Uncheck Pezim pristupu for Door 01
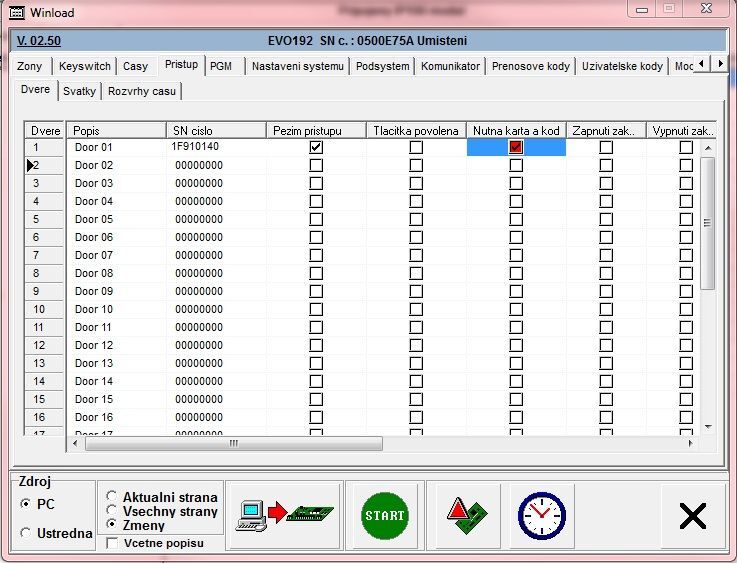Screen dimensions: 737x563 point(316,147)
